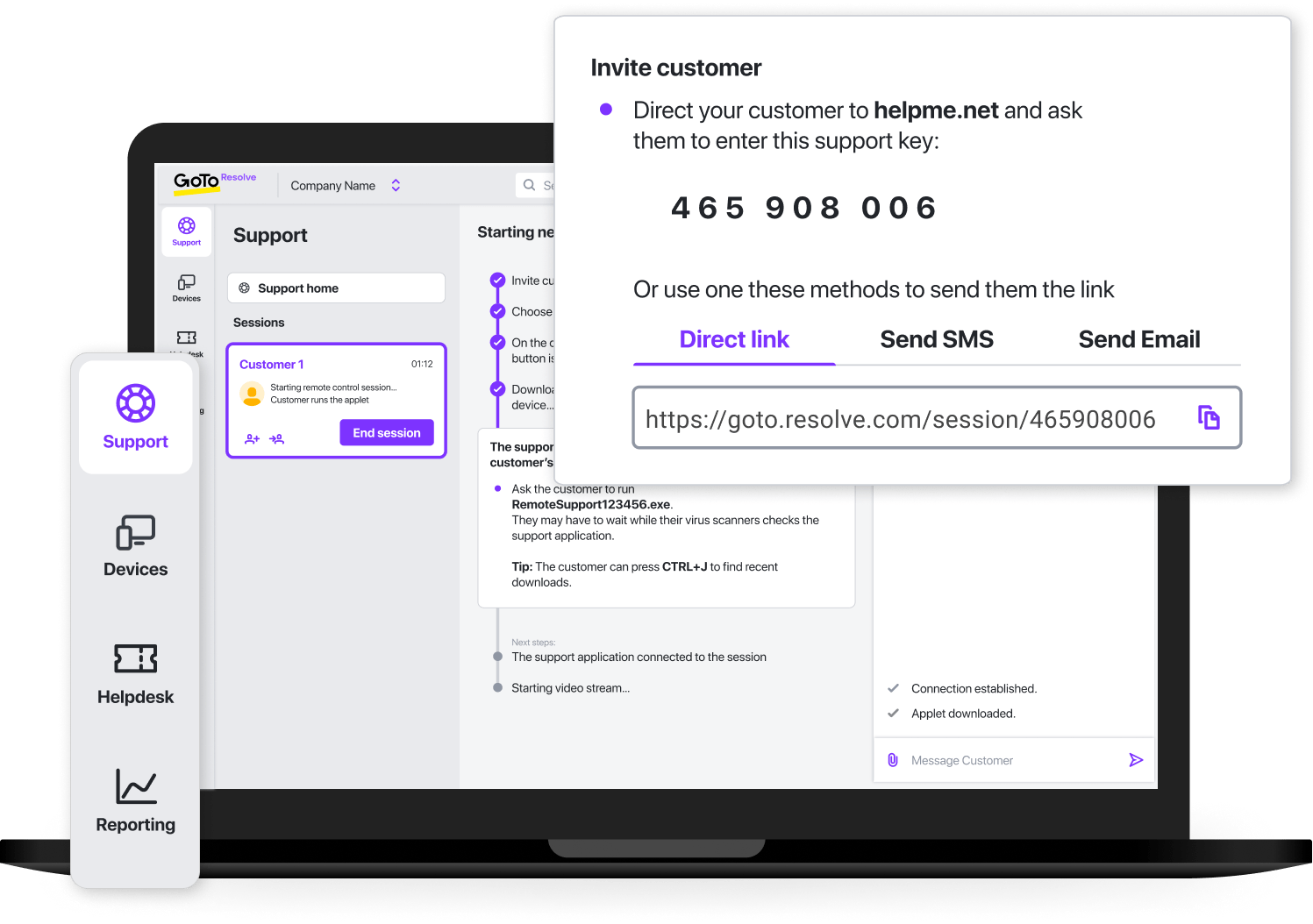Click the Applet downloaded. entry
The width and height of the screenshot is (1313, 924).
(x=963, y=714)
